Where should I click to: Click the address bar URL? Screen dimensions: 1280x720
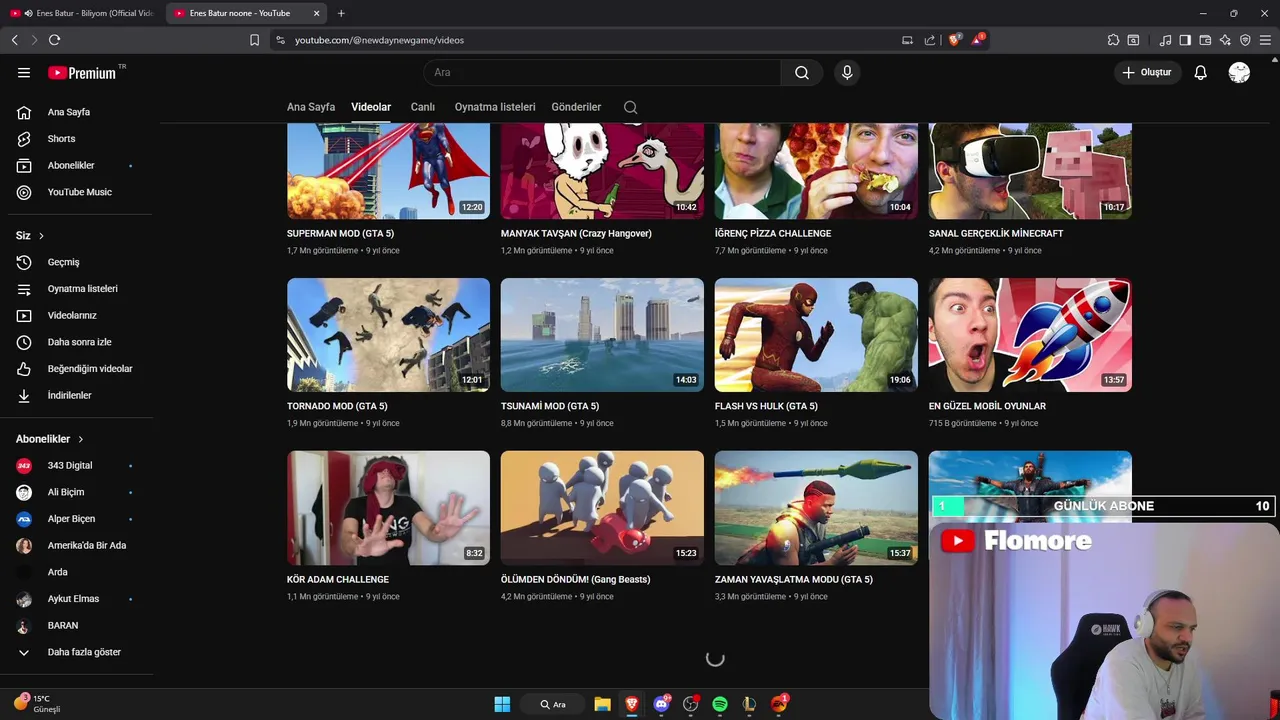coord(380,40)
